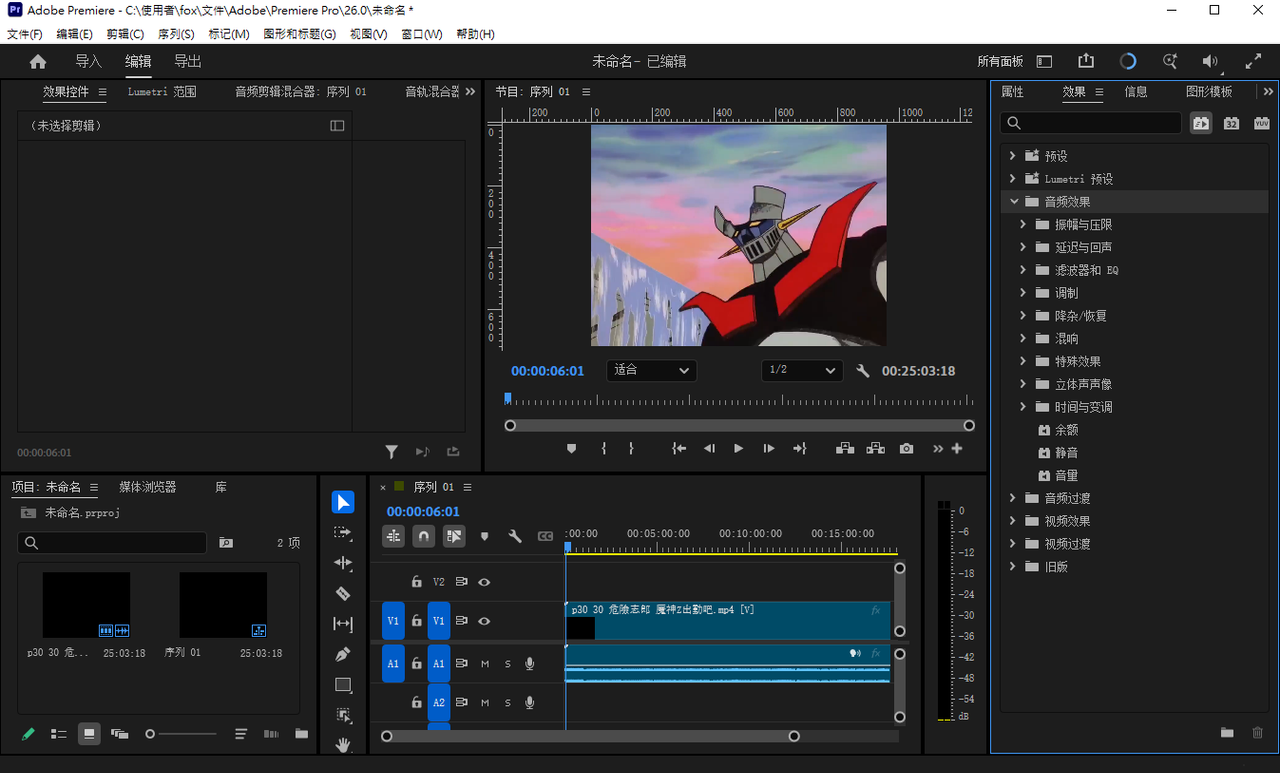Screen dimensions: 1280x773
Task: Click the filter funnel in Effect Controls
Action: [x=392, y=452]
